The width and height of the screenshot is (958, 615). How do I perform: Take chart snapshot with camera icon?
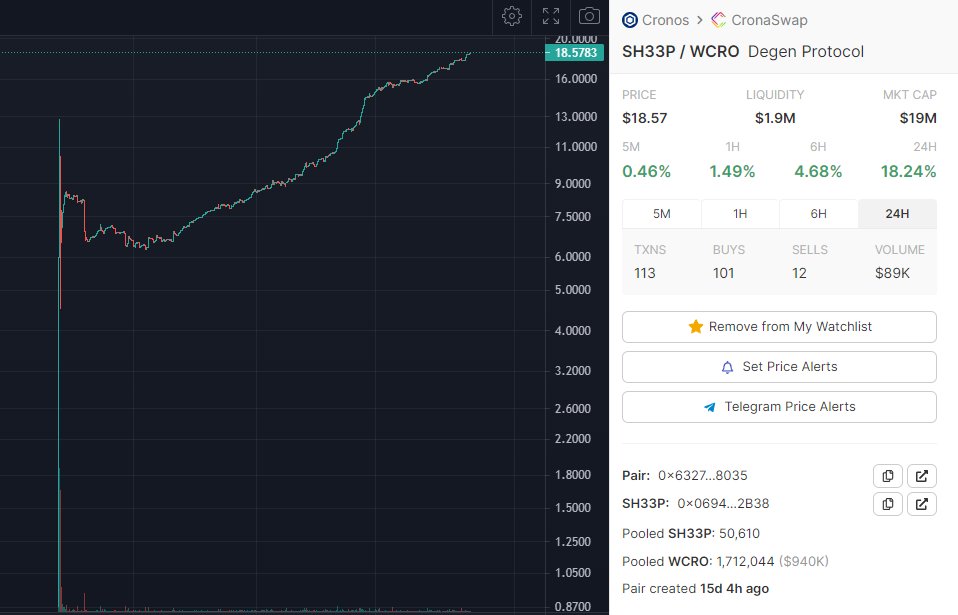pos(589,16)
